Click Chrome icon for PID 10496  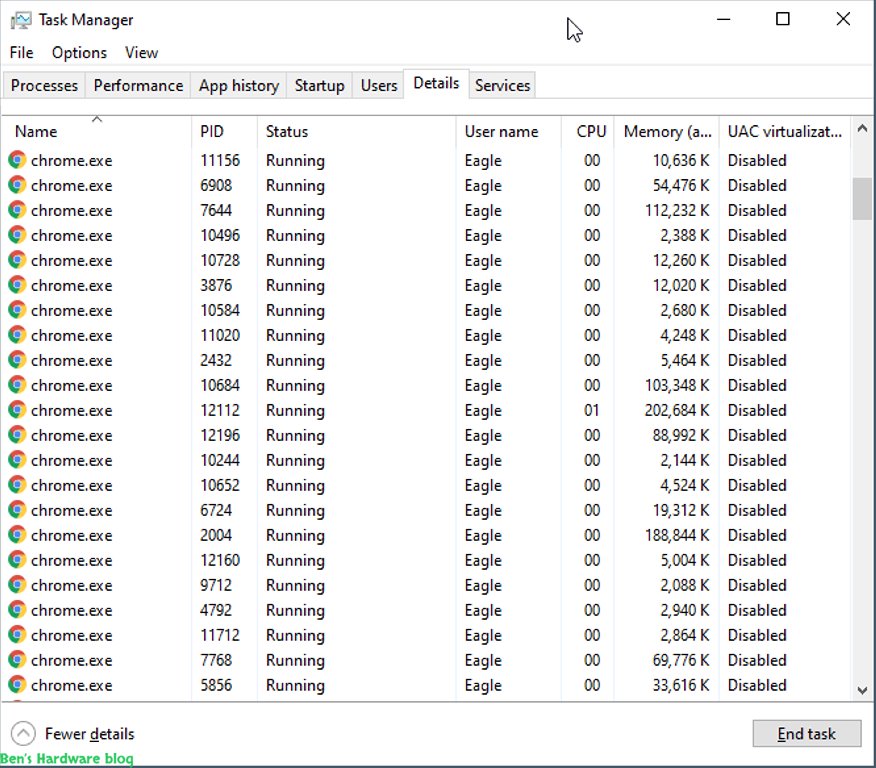click(17, 235)
